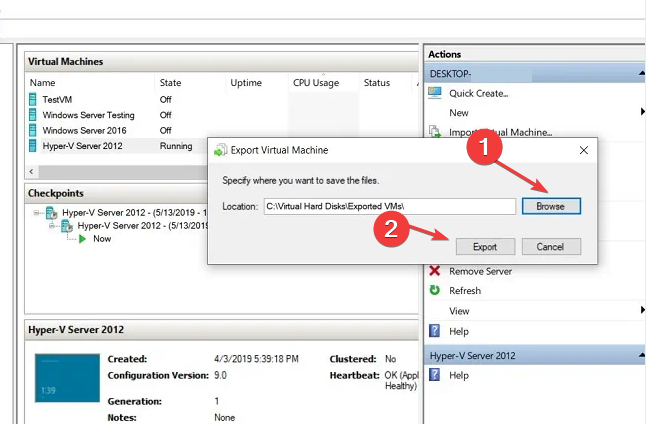This screenshot has width=649, height=424.
Task: Expand the New submenu arrow
Action: 642,111
